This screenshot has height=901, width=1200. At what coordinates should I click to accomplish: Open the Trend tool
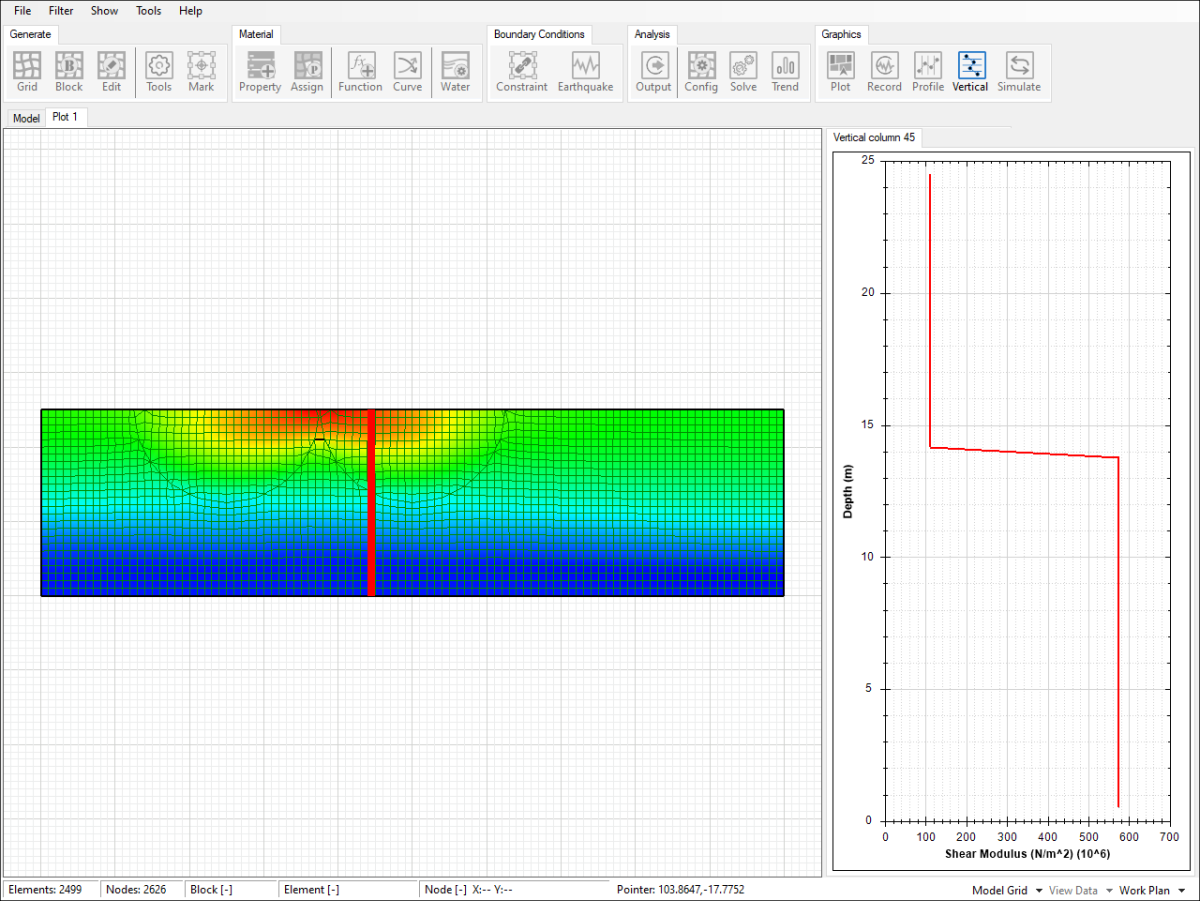click(x=785, y=72)
